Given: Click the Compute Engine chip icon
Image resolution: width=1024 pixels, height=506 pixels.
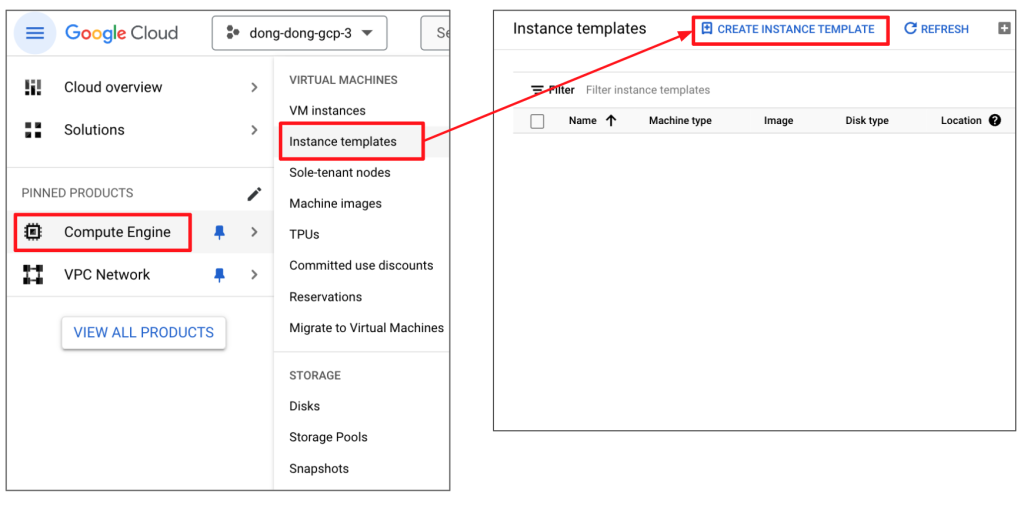Looking at the screenshot, I should pos(33,232).
